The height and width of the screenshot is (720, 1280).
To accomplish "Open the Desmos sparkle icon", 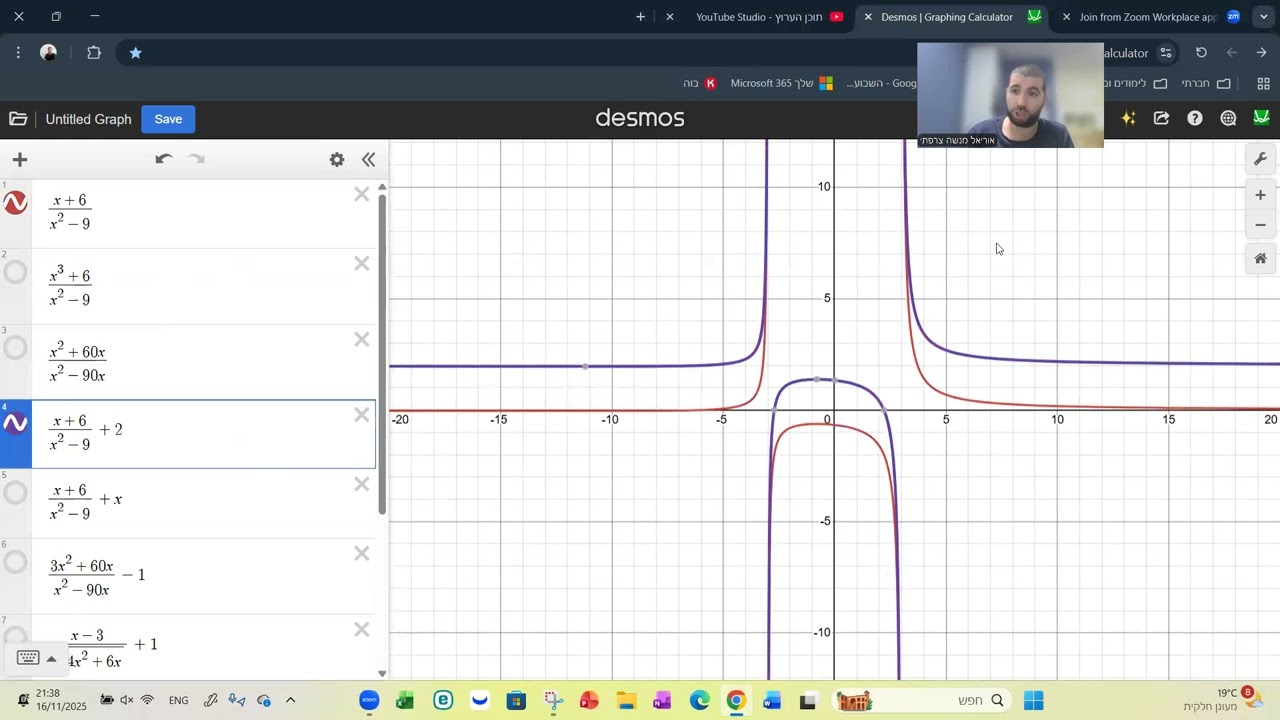I will [x=1129, y=118].
